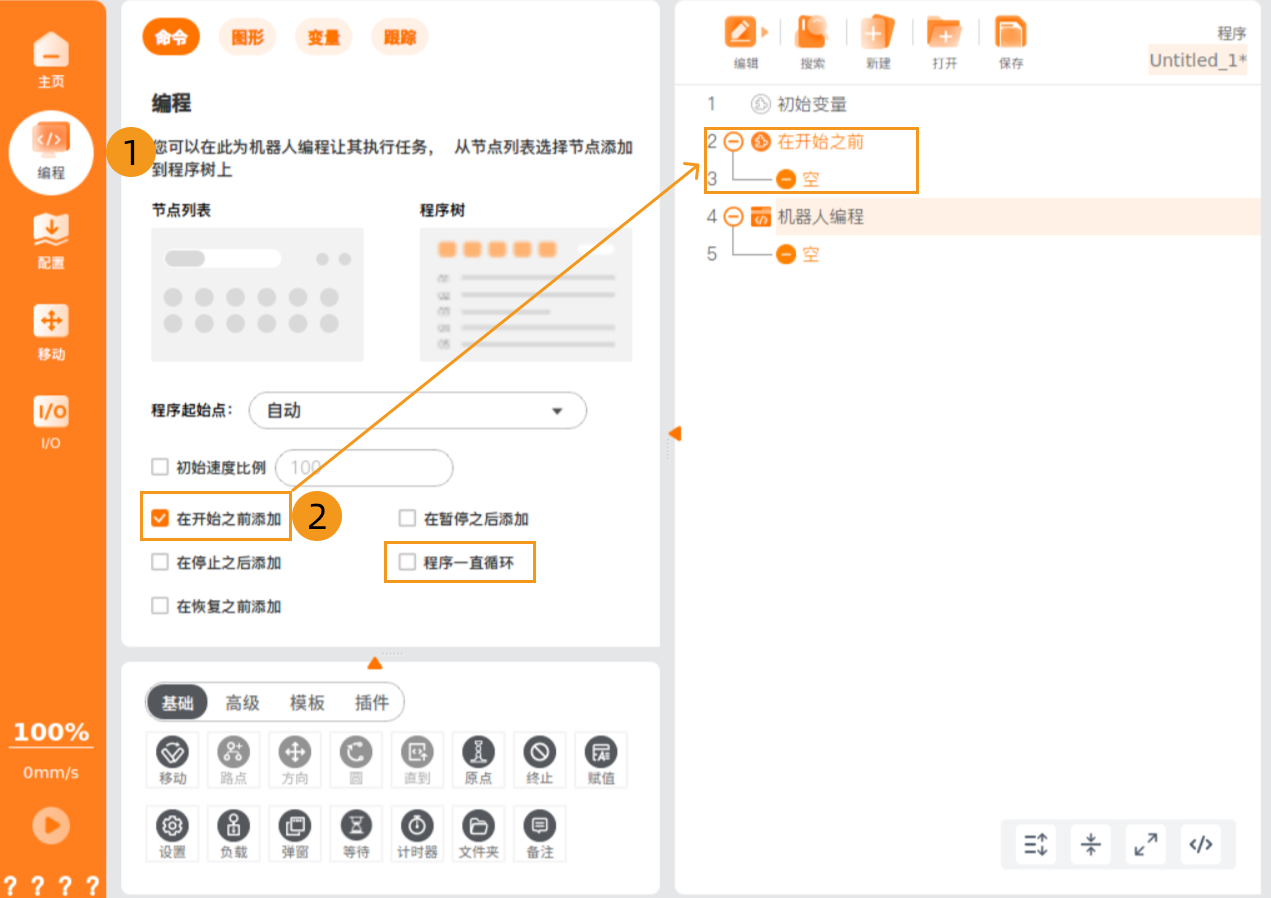Open the 编程 programming section

point(51,152)
